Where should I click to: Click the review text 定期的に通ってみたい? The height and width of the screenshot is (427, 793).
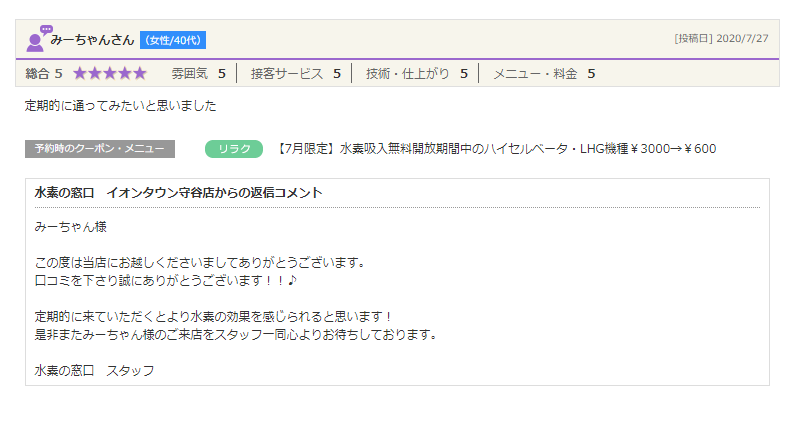click(120, 105)
